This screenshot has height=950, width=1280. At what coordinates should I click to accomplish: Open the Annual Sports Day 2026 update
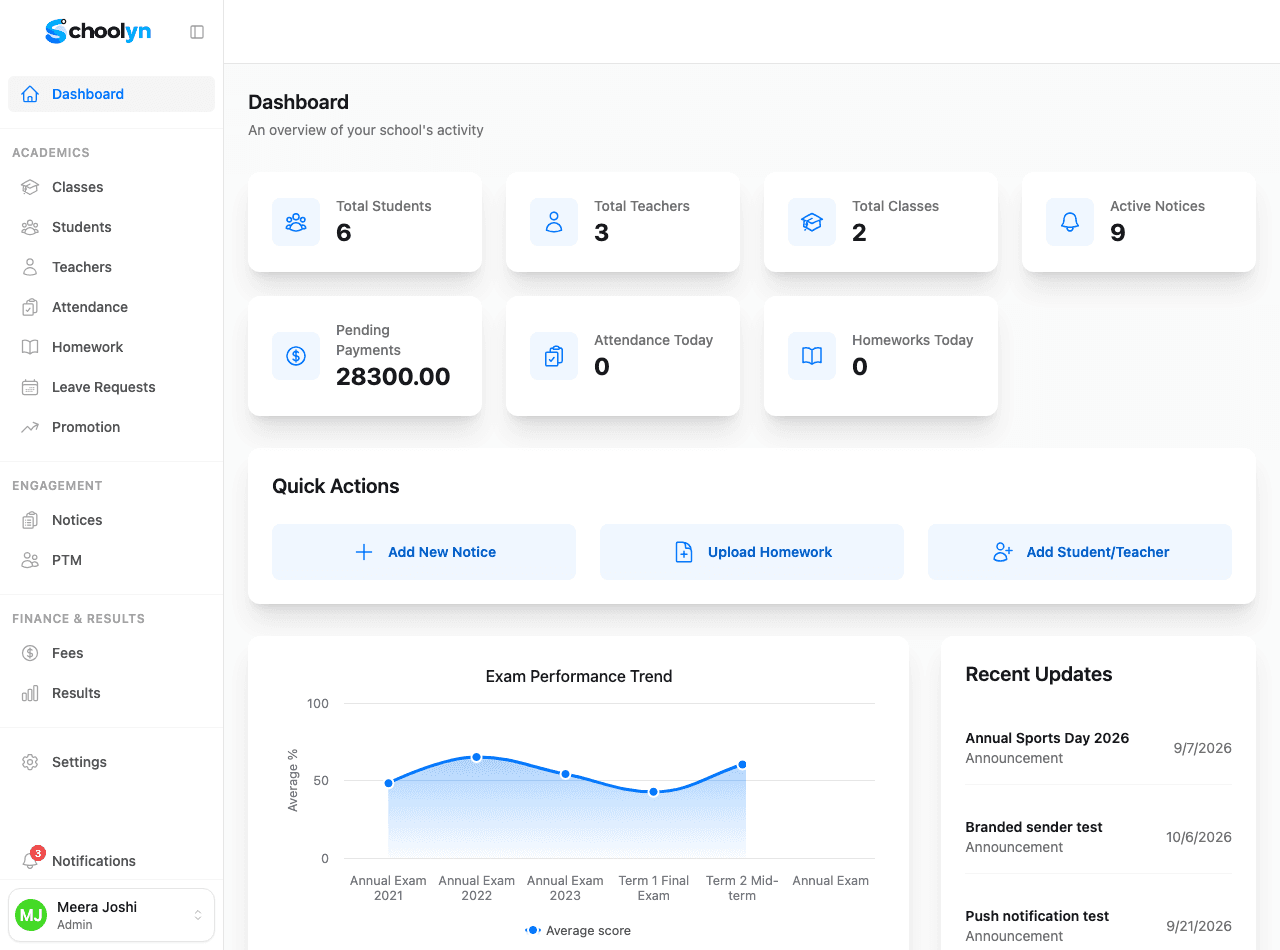(x=1098, y=748)
